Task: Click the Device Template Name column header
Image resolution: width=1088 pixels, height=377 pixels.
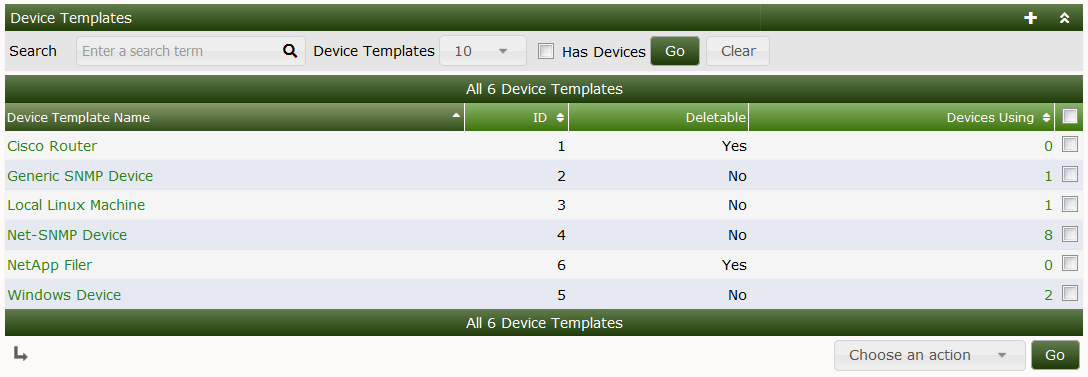Action: 235,117
